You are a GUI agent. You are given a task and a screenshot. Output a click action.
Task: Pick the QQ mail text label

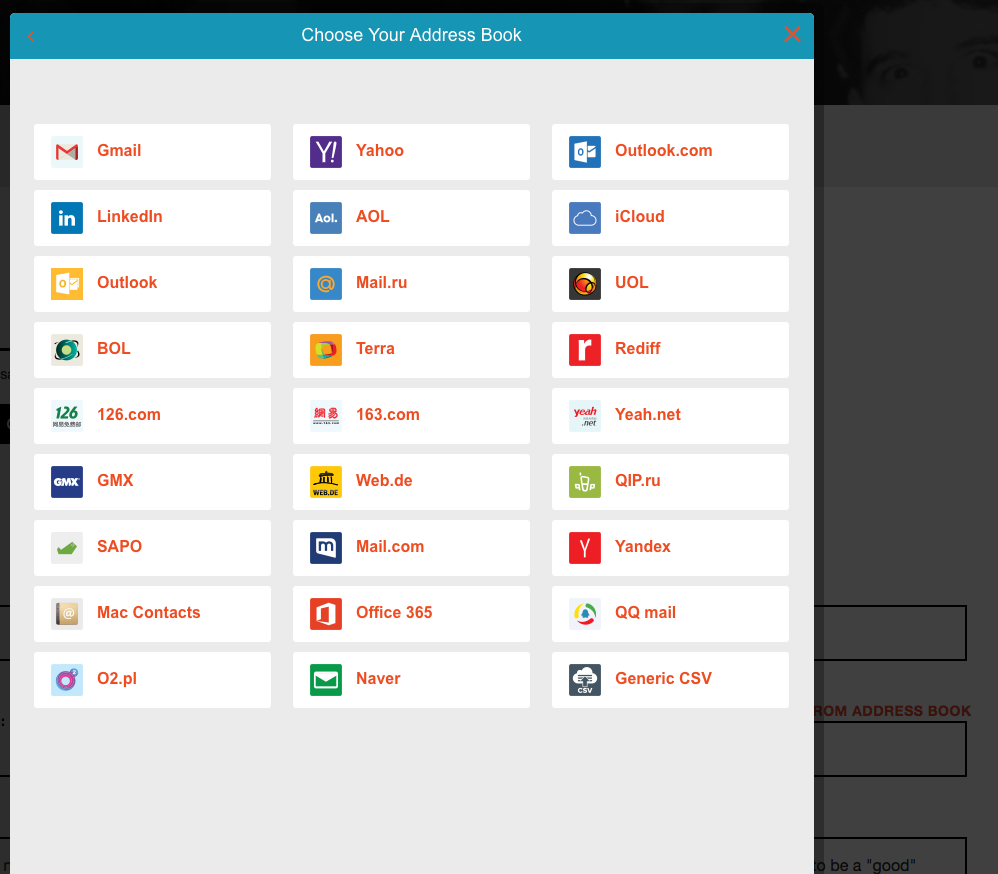click(x=645, y=613)
